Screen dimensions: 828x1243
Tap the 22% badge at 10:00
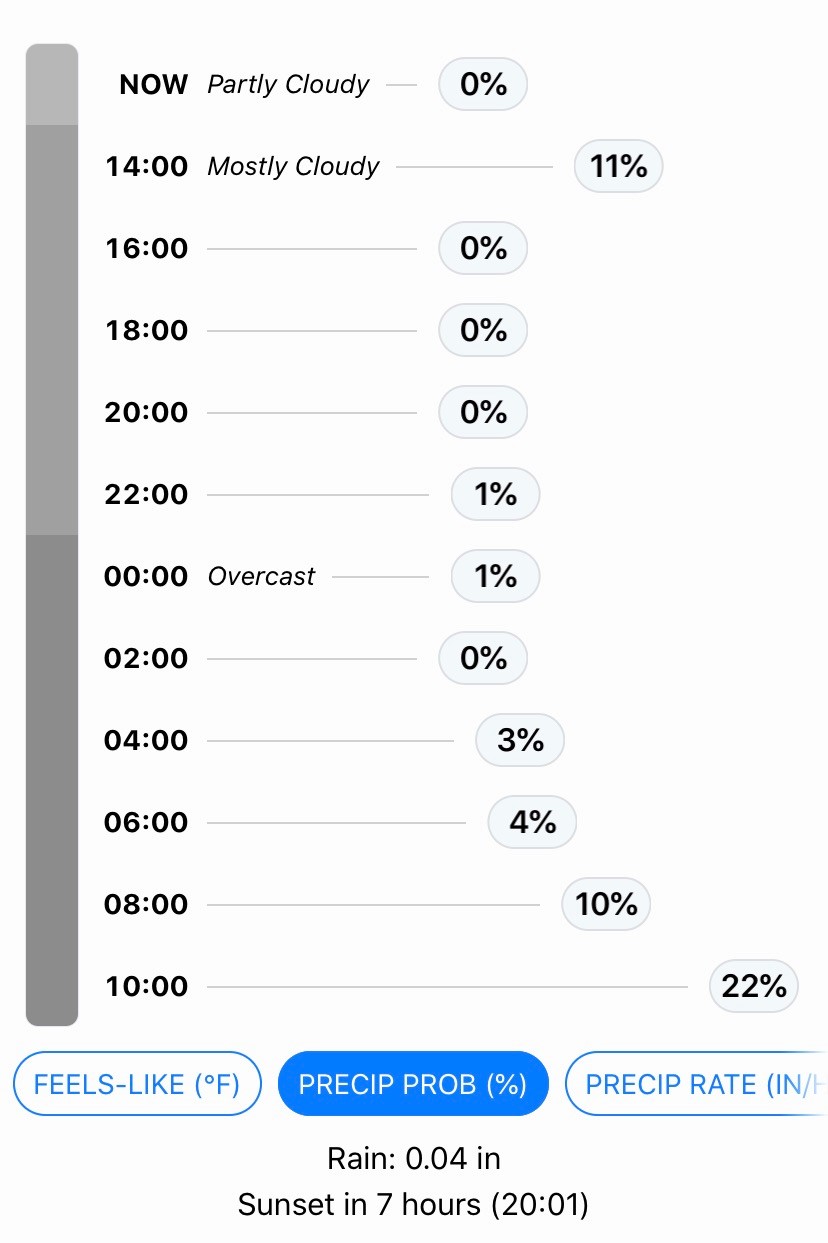point(754,986)
